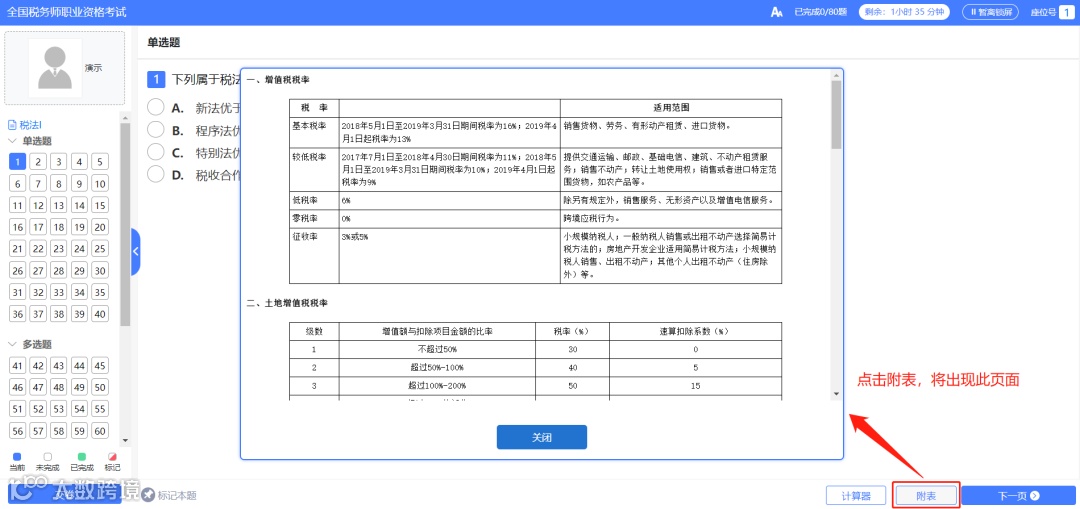The height and width of the screenshot is (509, 1080).
Task: Click the 较低税率 table cell
Action: pyautogui.click(x=314, y=169)
